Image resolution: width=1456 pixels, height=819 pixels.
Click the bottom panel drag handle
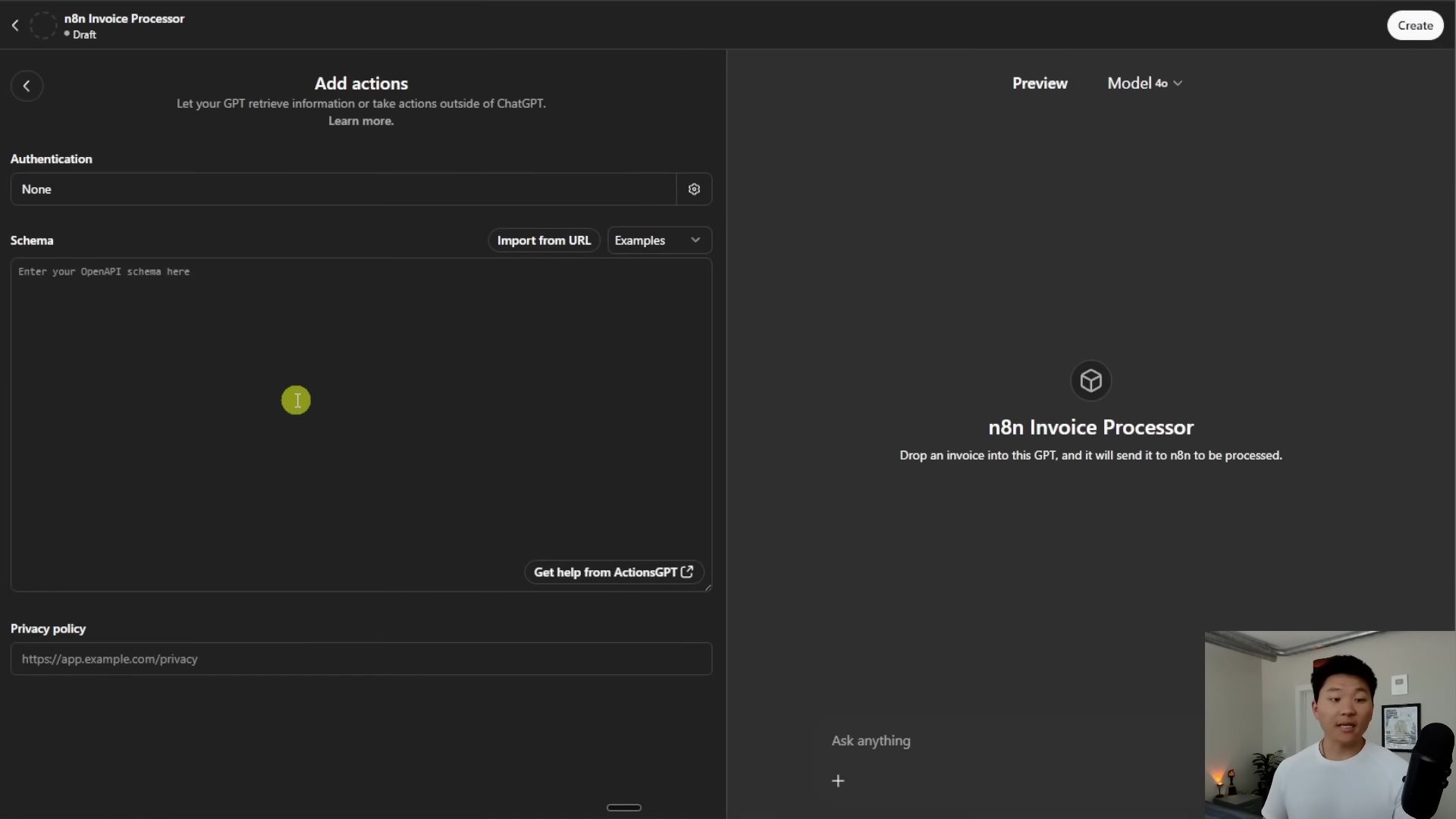pos(624,808)
